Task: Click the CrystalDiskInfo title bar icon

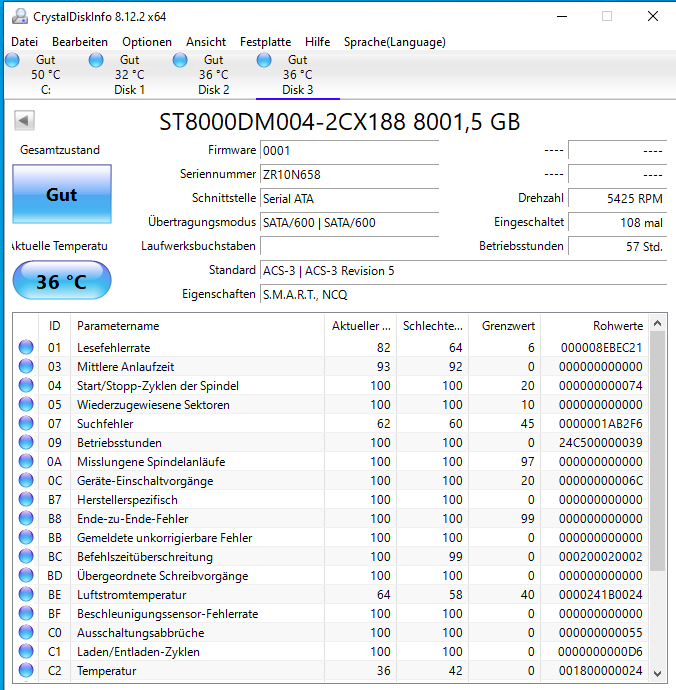Action: click(20, 16)
